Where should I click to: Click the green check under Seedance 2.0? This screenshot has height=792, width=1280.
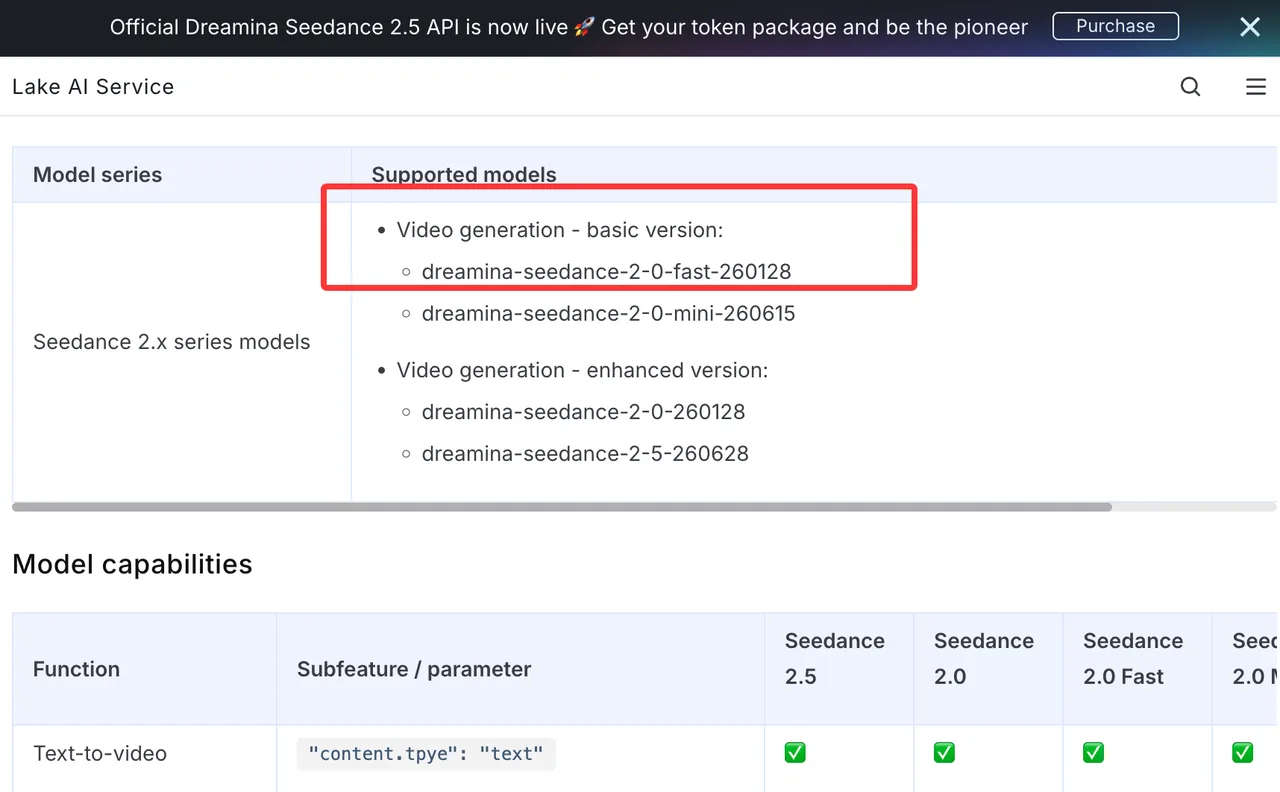944,753
